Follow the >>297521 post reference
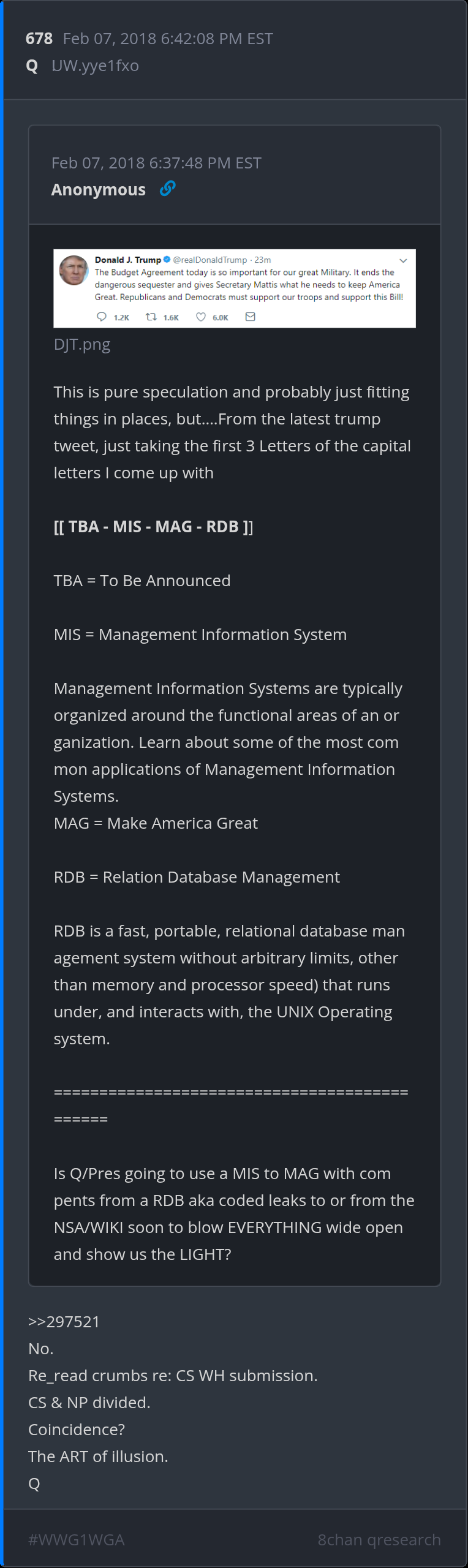 [64, 1322]
